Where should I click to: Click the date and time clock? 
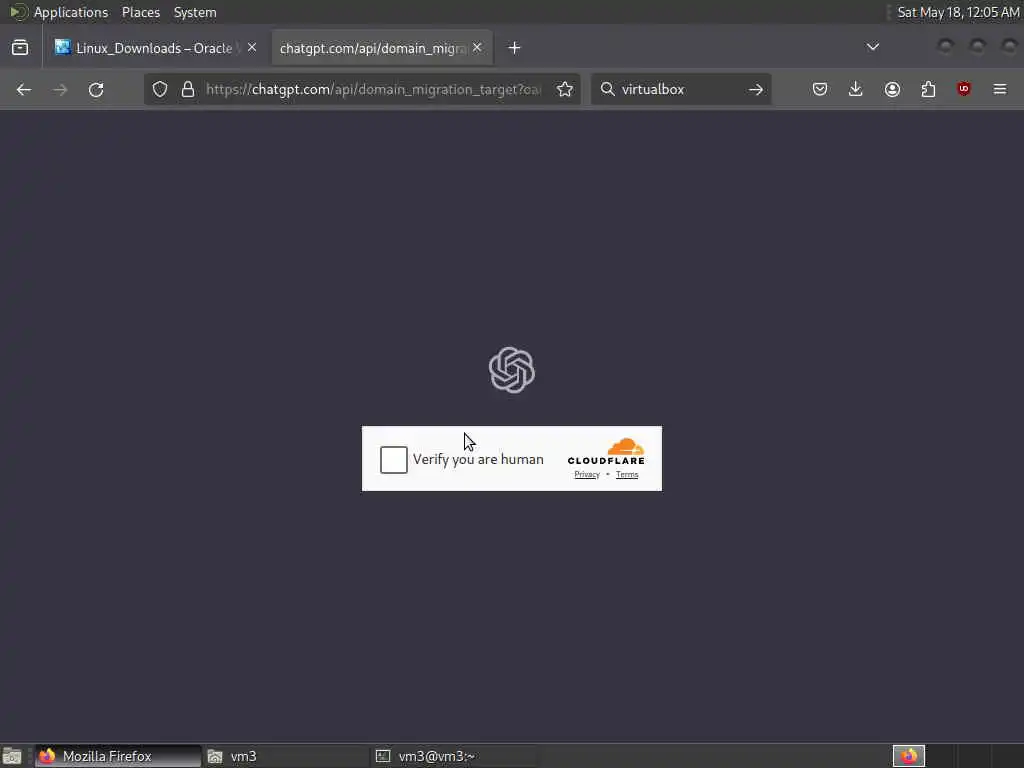958,12
